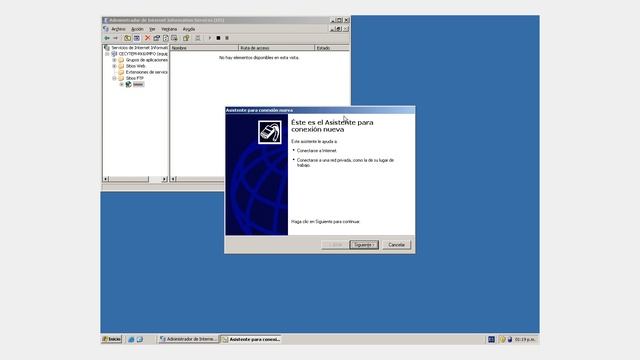Click the taskbar clock
This screenshot has height=360, width=640.
point(525,339)
